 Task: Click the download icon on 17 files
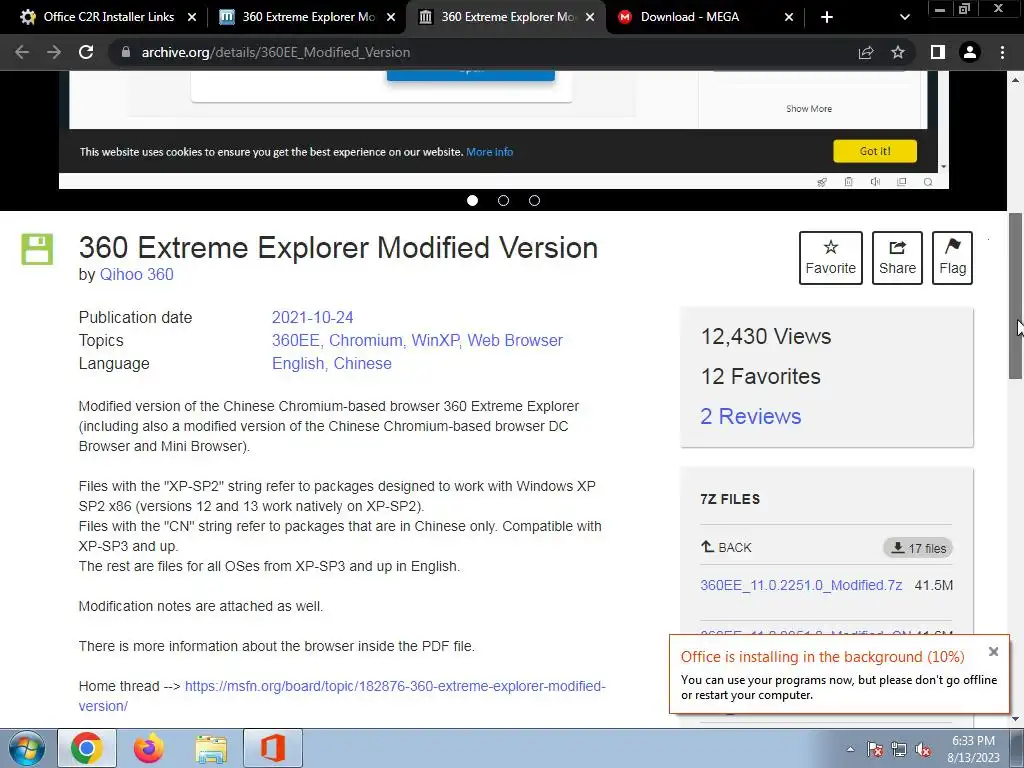pyautogui.click(x=898, y=548)
